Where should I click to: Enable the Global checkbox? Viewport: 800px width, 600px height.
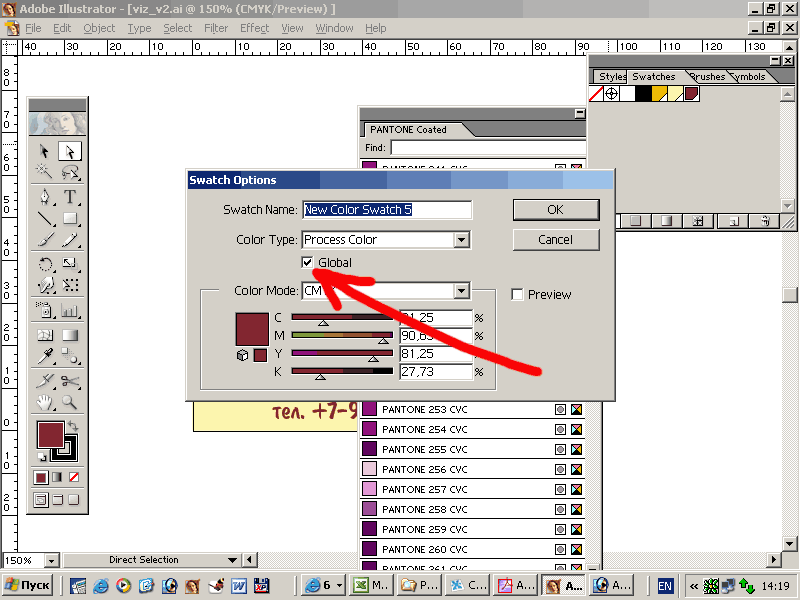(x=307, y=262)
